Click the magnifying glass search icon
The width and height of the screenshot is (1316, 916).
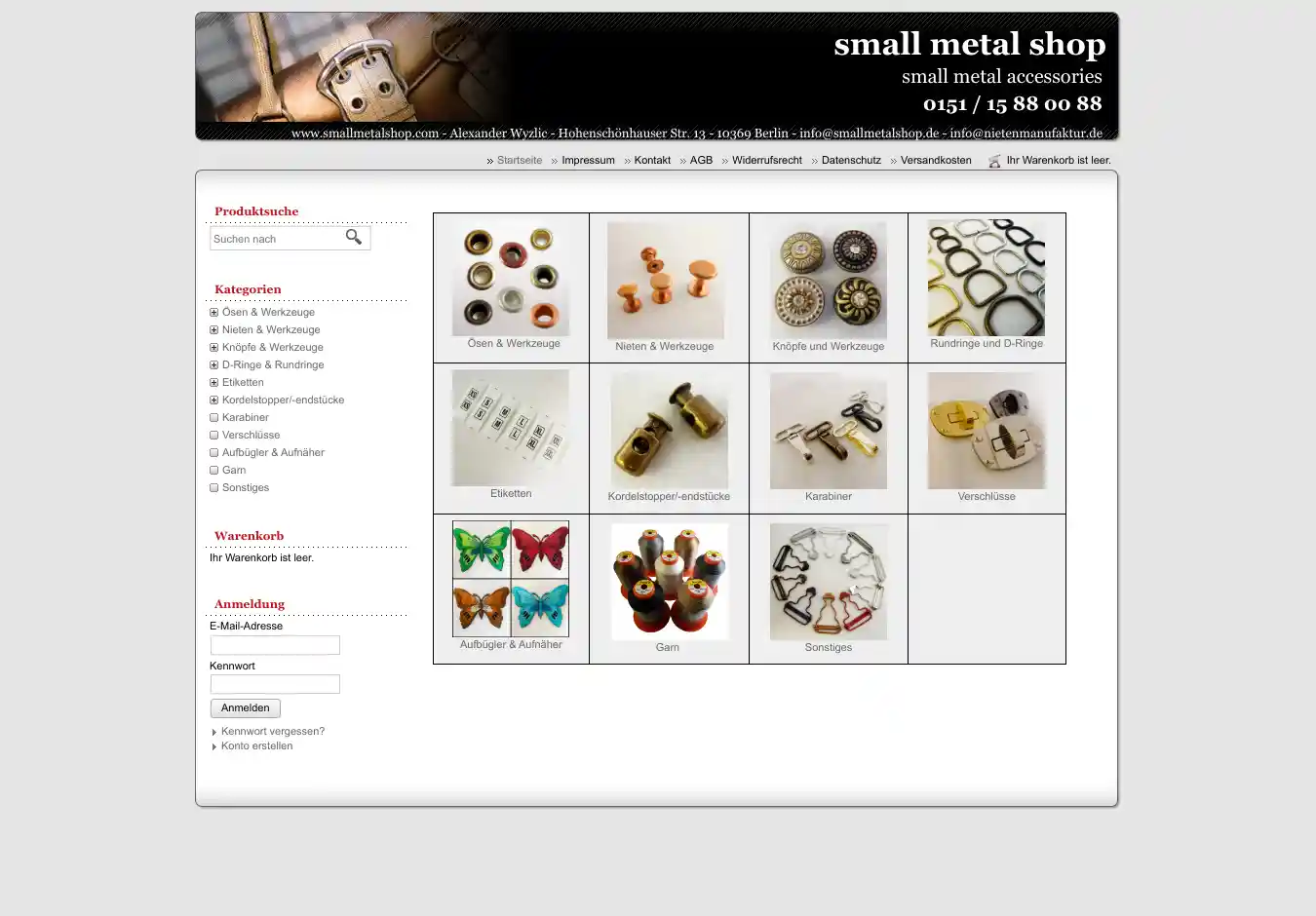354,237
